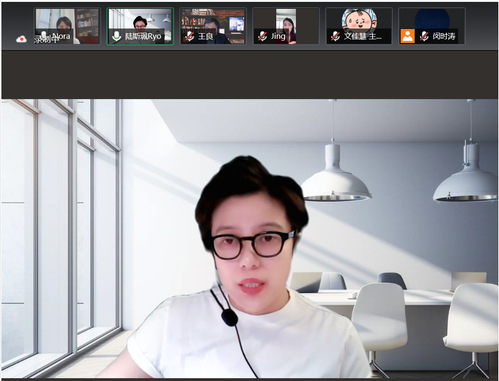Click Nora's microphone icon
This screenshot has height=381, width=499.
(x=43, y=35)
